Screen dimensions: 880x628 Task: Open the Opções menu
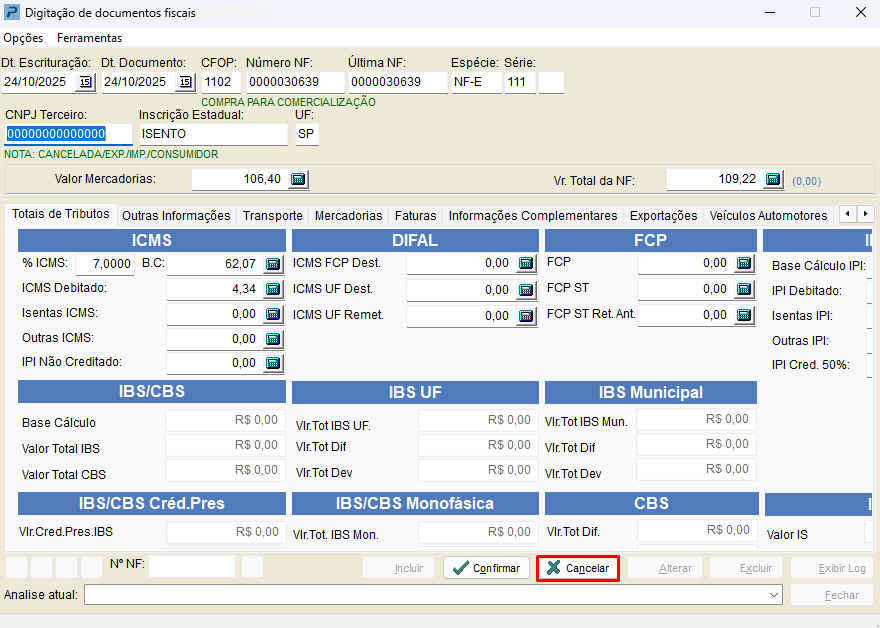coord(23,38)
